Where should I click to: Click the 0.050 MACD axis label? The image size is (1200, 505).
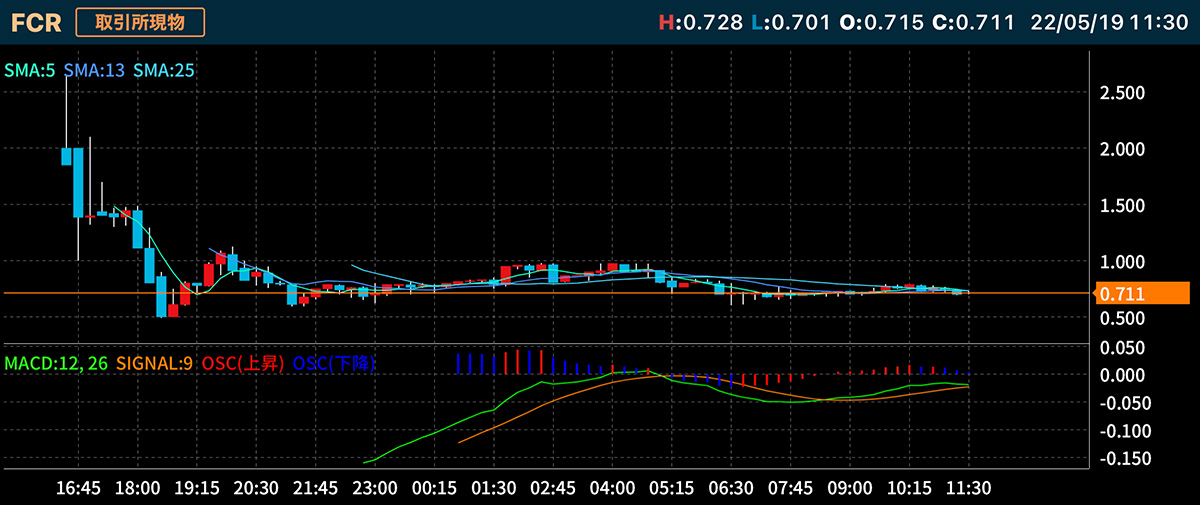(1121, 348)
